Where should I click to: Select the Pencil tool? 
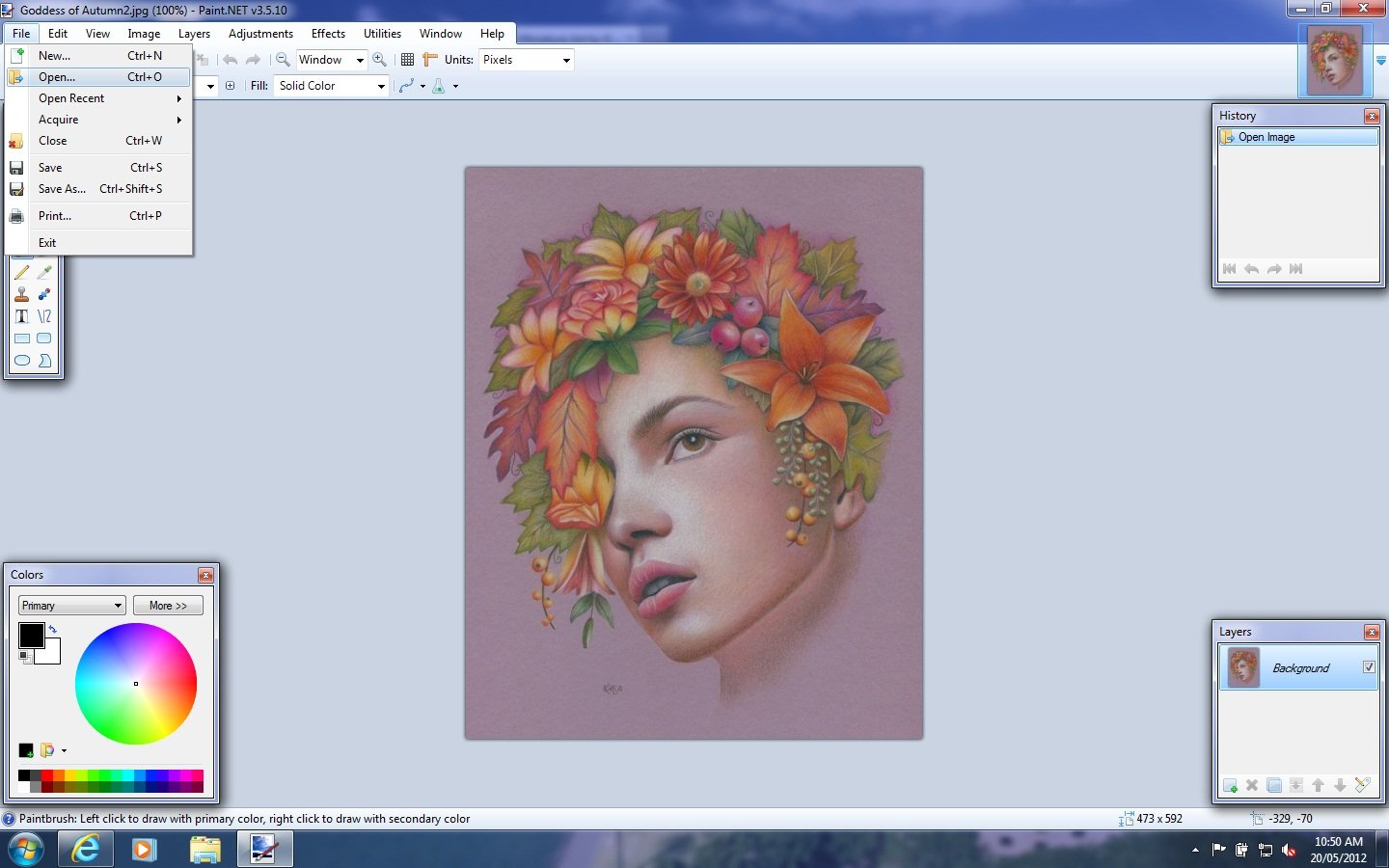tap(22, 273)
